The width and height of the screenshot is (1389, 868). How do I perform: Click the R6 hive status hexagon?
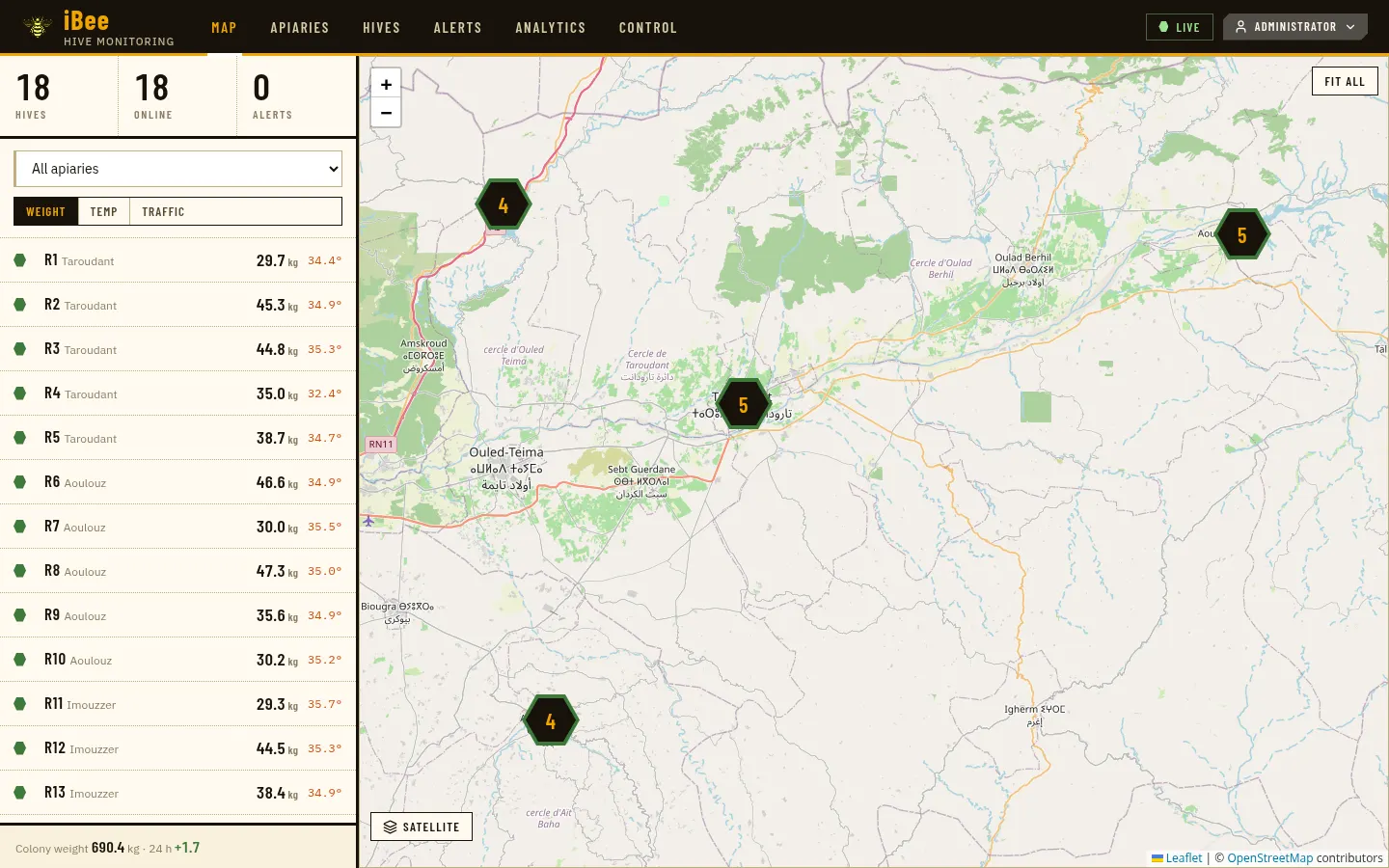click(19, 482)
